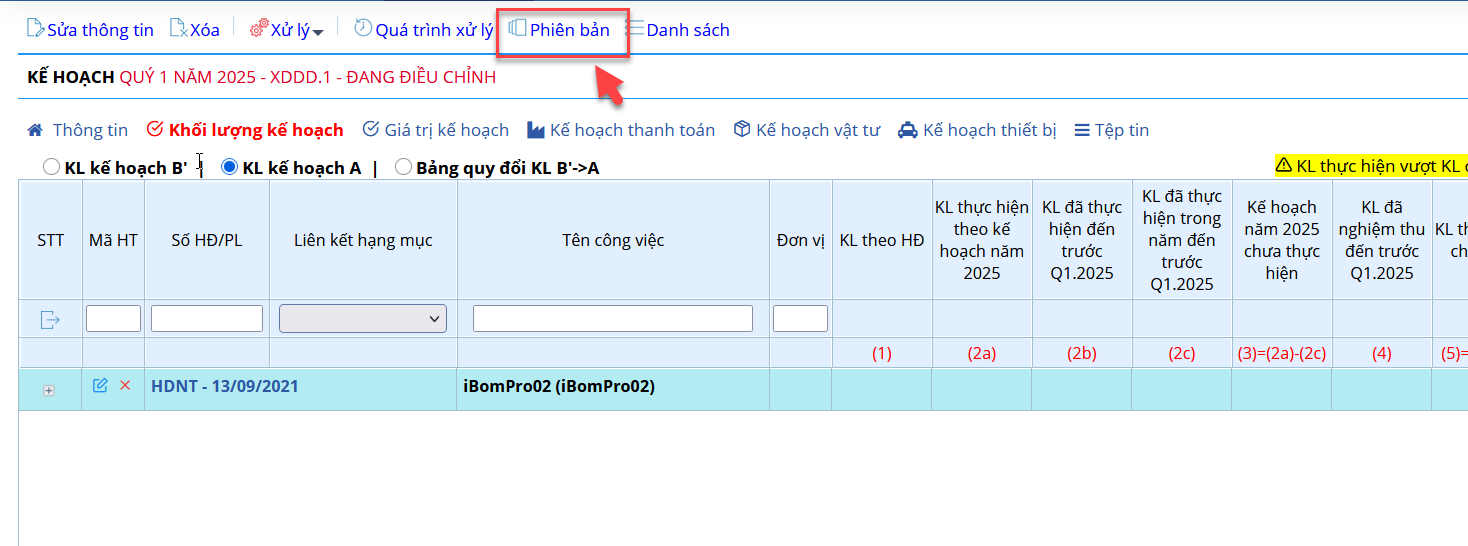
Task: Click the export arrow icon in filter row
Action: 50,320
